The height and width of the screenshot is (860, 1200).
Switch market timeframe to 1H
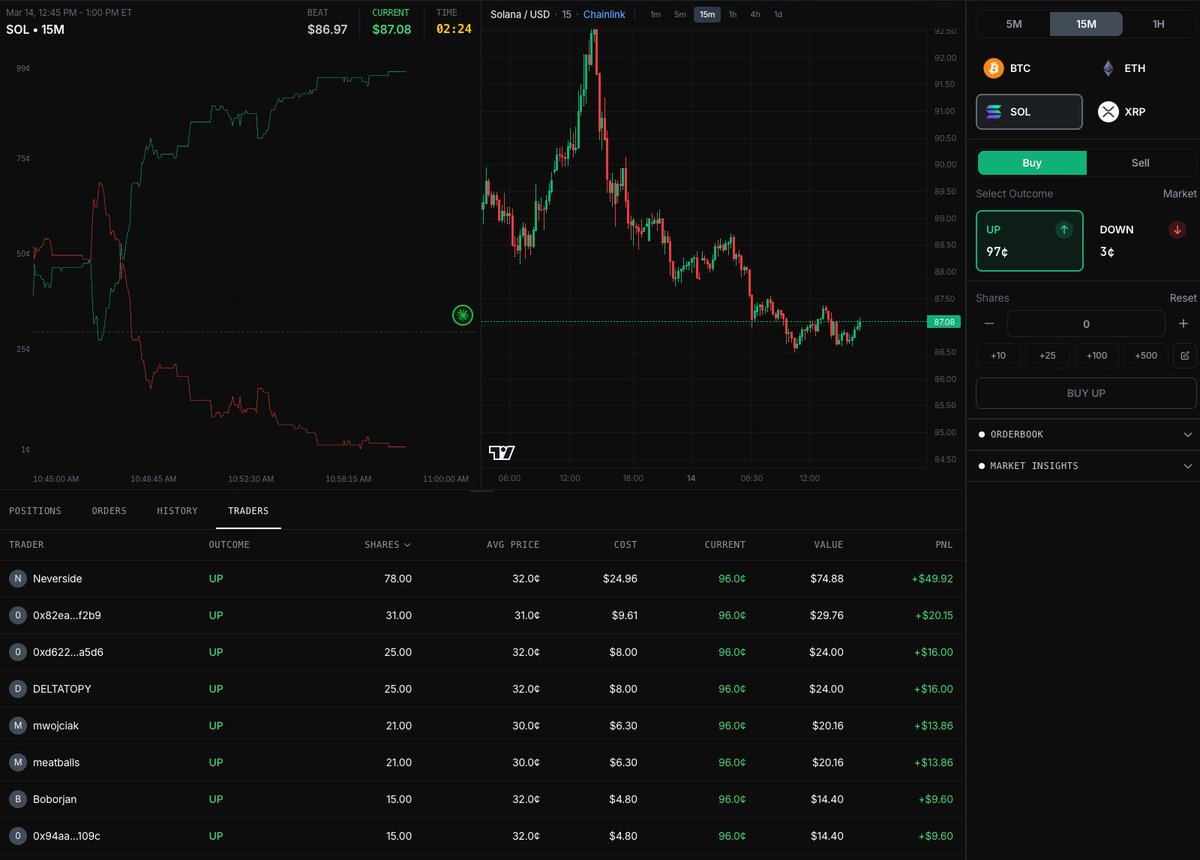pyautogui.click(x=1159, y=24)
